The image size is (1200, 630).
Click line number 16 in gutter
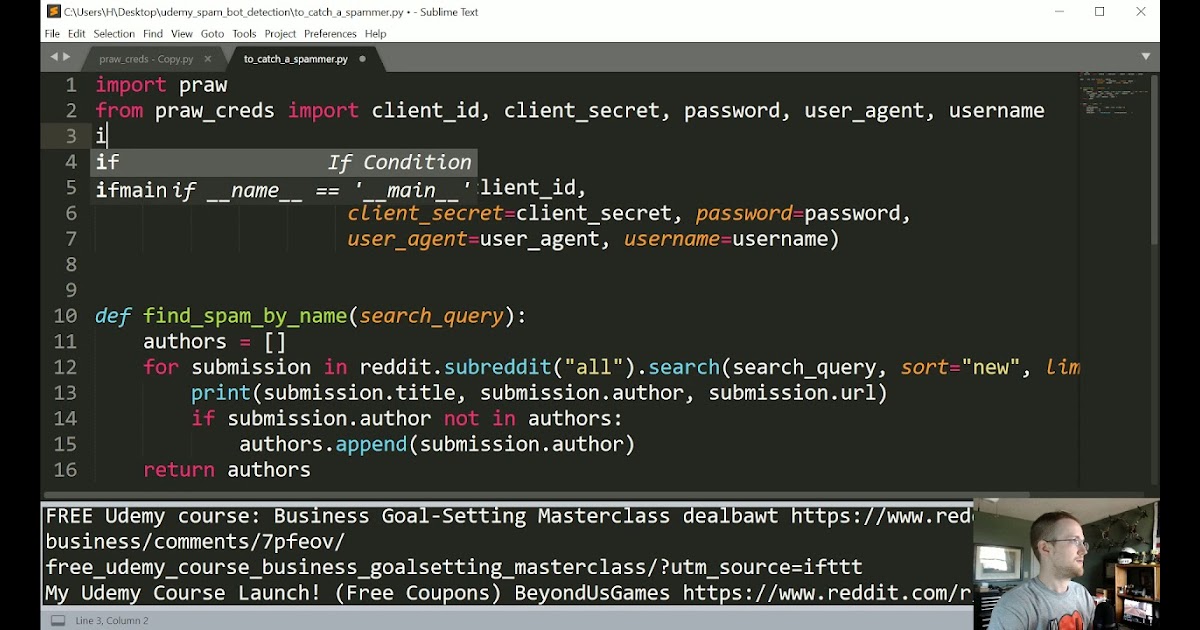coord(65,470)
